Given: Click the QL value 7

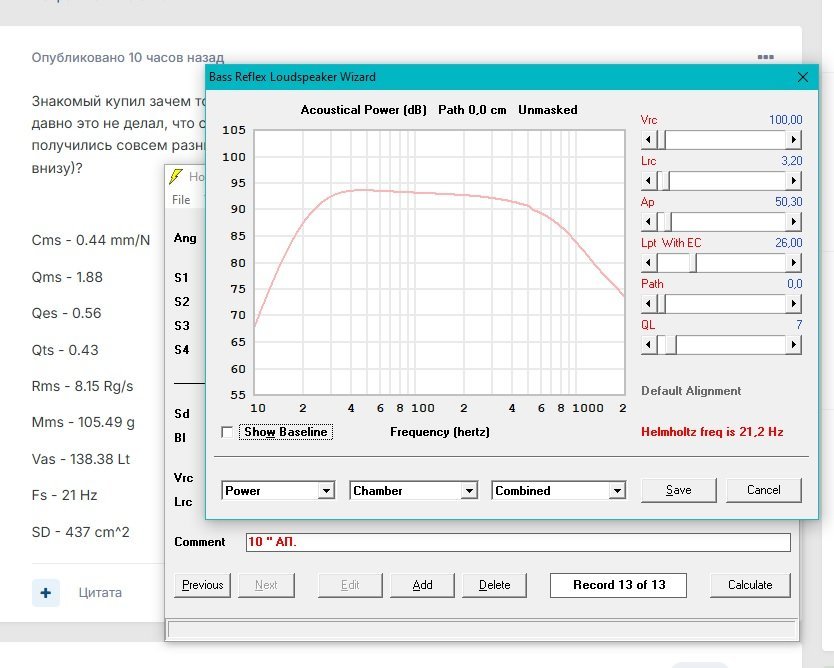Looking at the screenshot, I should [799, 324].
